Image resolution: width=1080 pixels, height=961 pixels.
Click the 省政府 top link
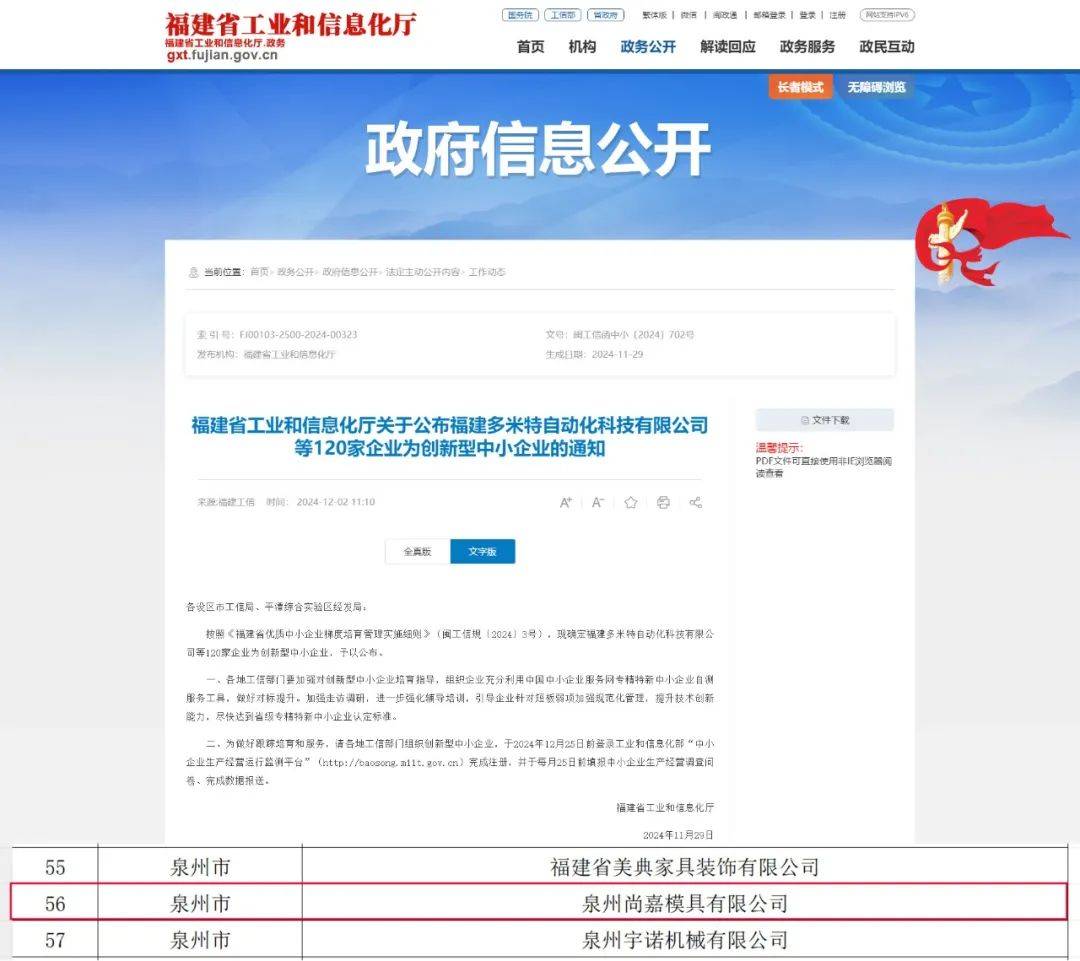click(x=605, y=15)
